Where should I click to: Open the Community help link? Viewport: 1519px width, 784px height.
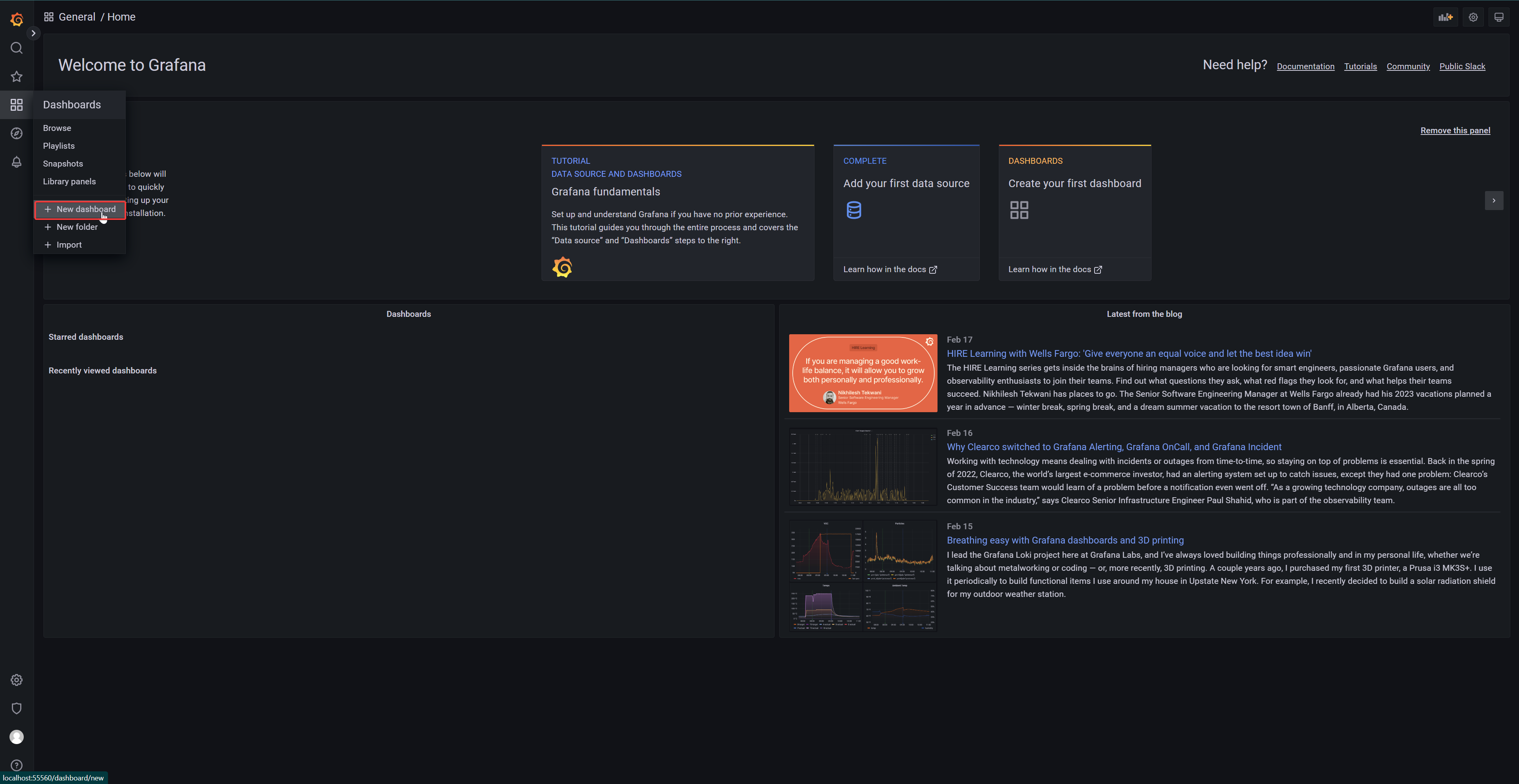coord(1407,66)
